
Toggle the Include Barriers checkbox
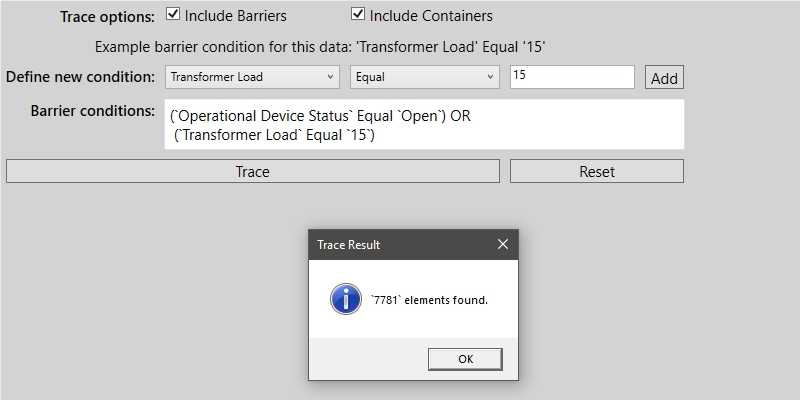click(173, 15)
